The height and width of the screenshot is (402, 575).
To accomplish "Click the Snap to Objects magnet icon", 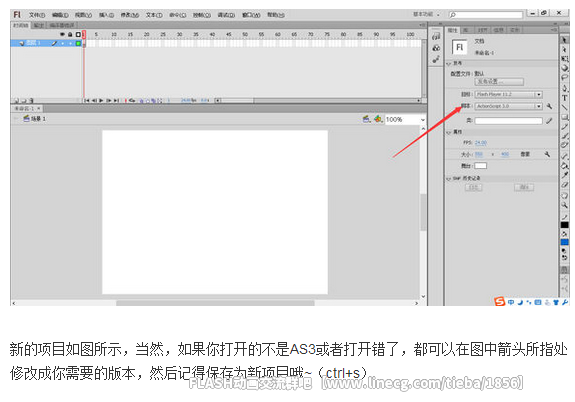I will (564, 270).
